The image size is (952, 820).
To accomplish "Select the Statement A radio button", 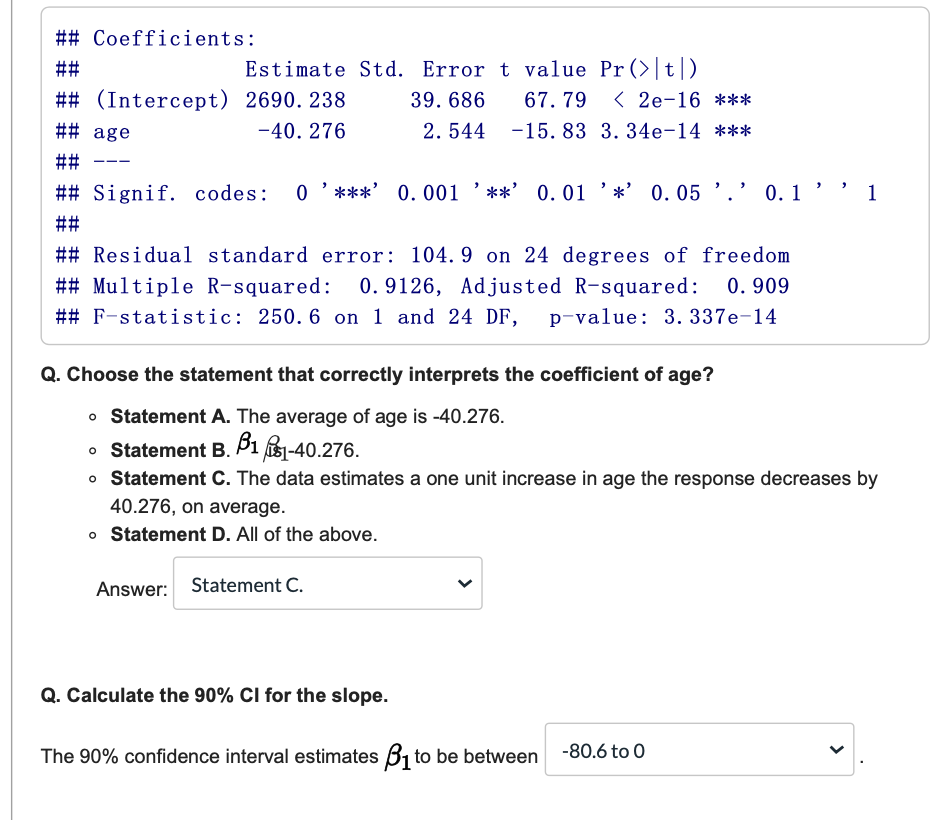I will pyautogui.click(x=91, y=417).
